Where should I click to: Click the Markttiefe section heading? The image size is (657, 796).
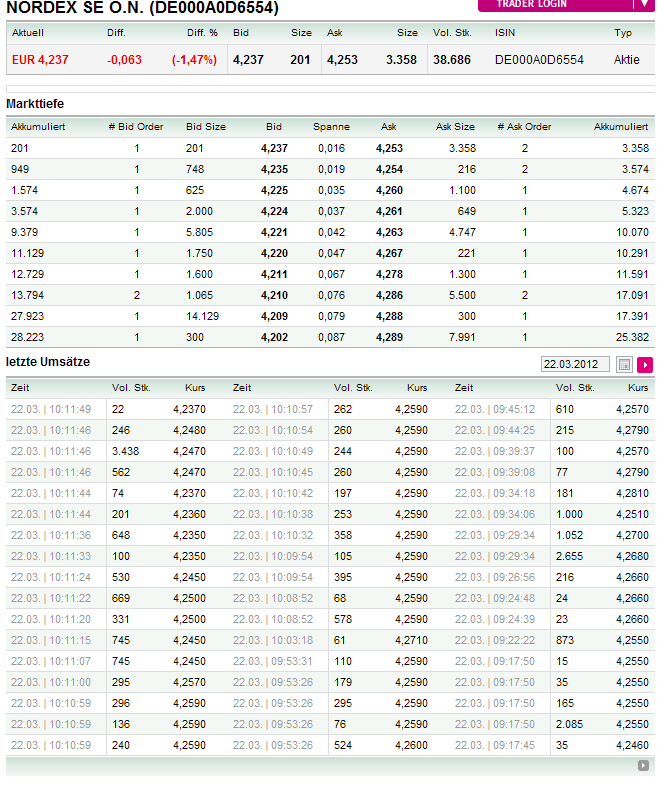click(x=35, y=103)
